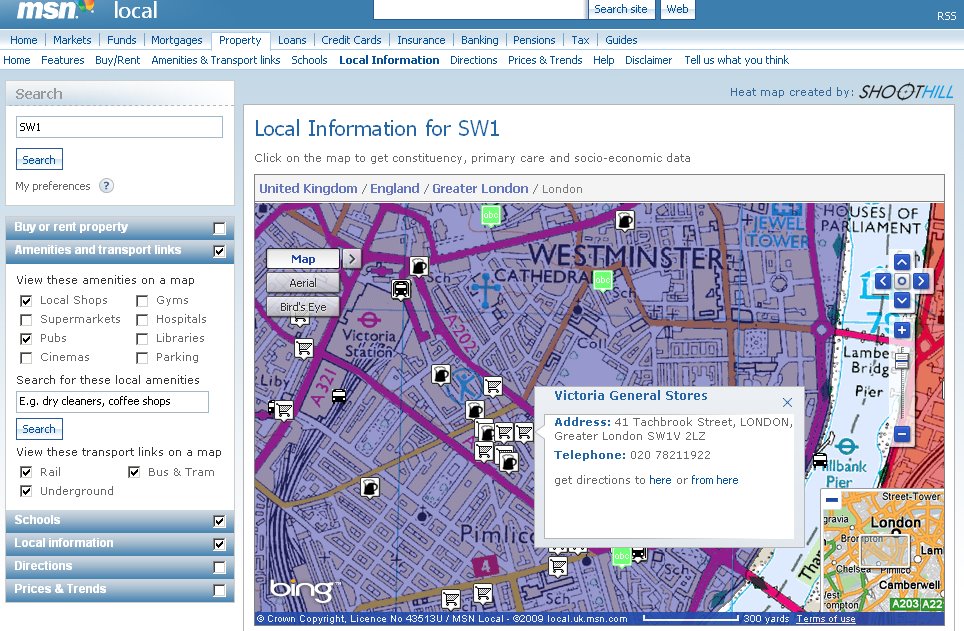Switch to Aerial map view
The width and height of the screenshot is (964, 631).
(302, 283)
